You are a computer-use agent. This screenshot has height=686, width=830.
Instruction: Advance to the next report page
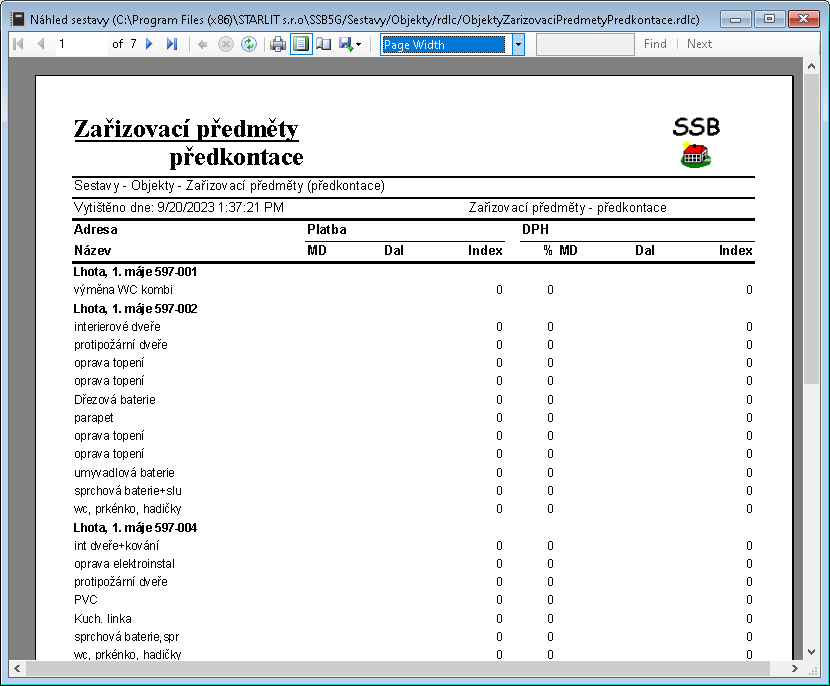coord(150,44)
